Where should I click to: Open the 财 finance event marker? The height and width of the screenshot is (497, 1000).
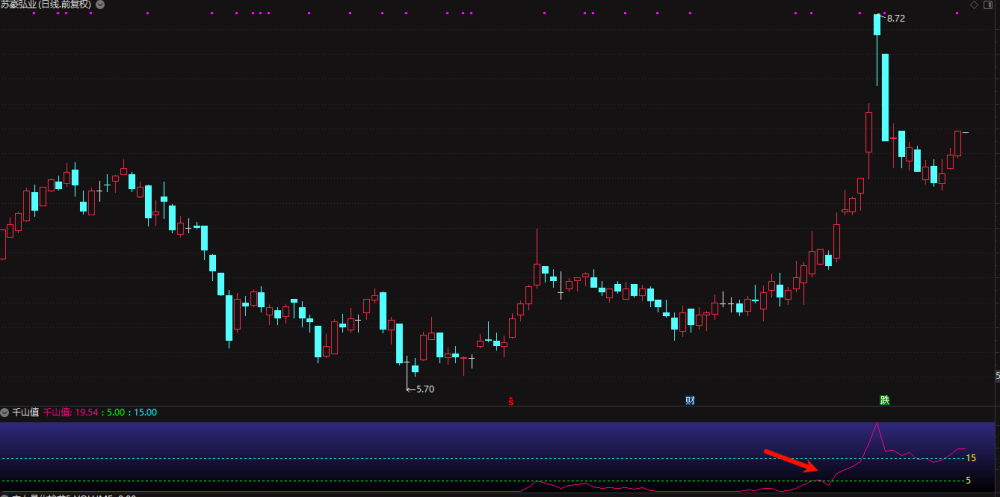tap(690, 401)
